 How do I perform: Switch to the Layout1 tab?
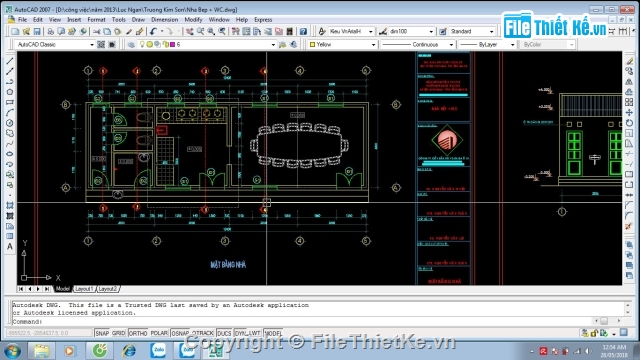pyautogui.click(x=84, y=289)
